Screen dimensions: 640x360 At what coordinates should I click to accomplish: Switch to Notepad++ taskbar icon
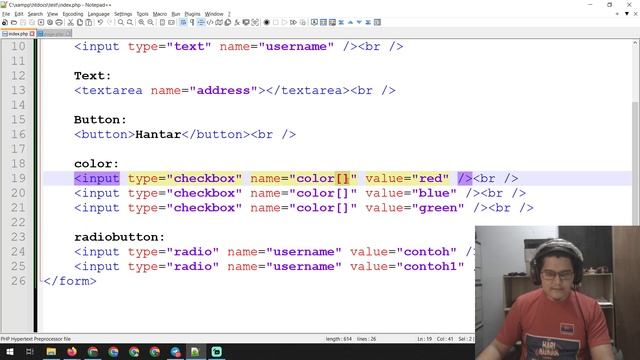(195, 351)
